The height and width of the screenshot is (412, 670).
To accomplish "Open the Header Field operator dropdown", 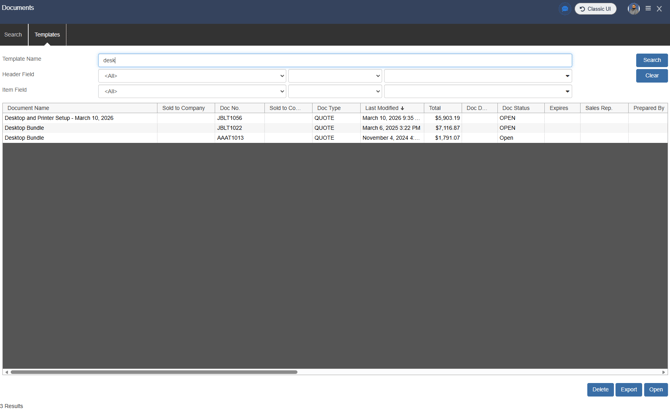I will click(335, 76).
